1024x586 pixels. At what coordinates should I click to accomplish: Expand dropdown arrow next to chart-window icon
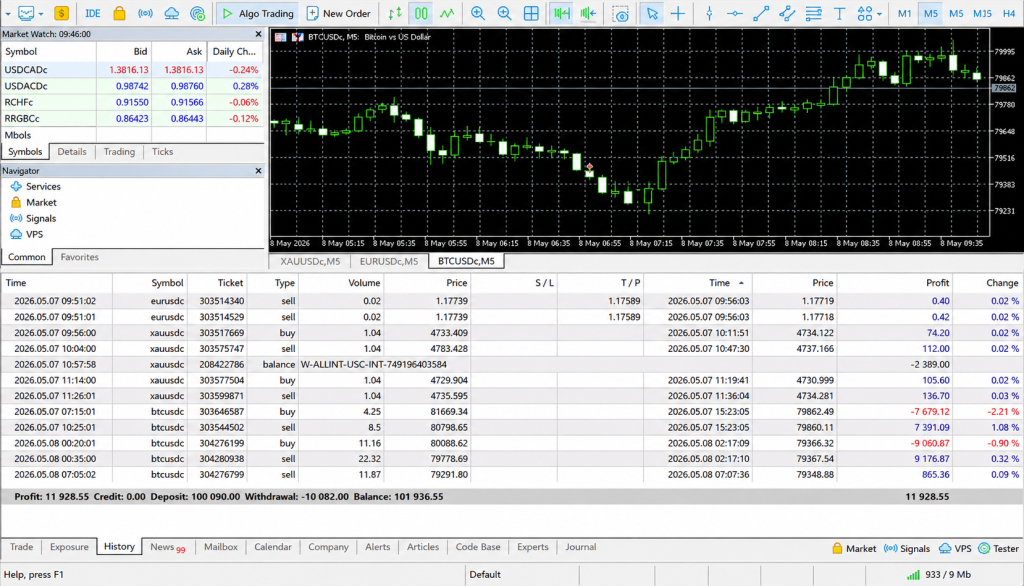(40, 14)
